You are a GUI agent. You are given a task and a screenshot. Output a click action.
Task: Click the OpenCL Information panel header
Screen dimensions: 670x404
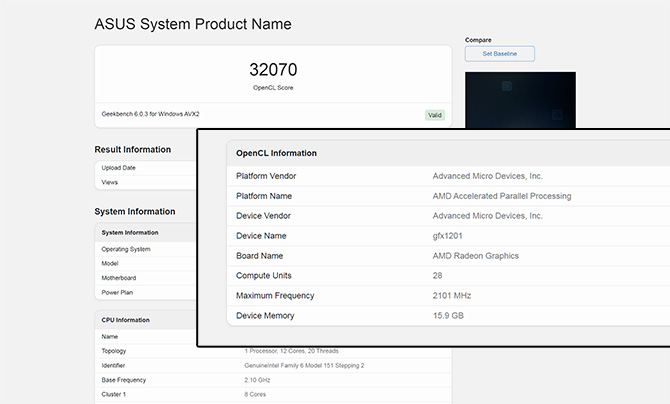(276, 153)
